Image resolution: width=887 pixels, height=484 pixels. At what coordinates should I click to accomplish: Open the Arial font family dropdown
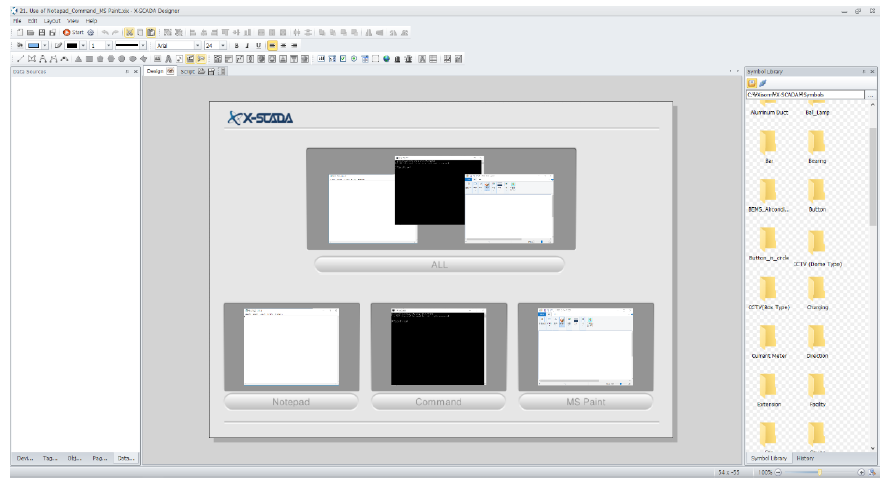click(197, 46)
